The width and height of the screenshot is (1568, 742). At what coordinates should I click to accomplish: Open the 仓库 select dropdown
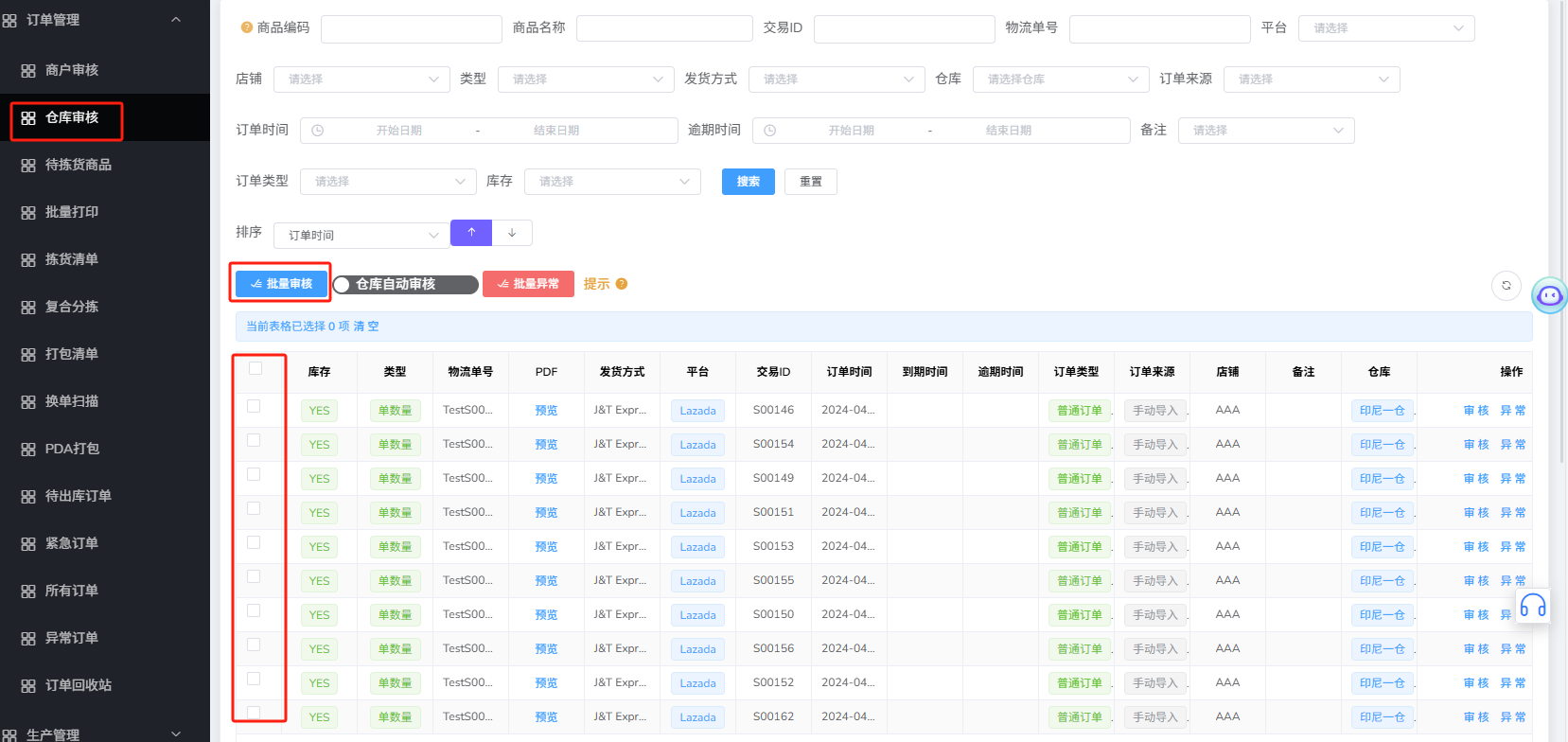pos(1061,79)
